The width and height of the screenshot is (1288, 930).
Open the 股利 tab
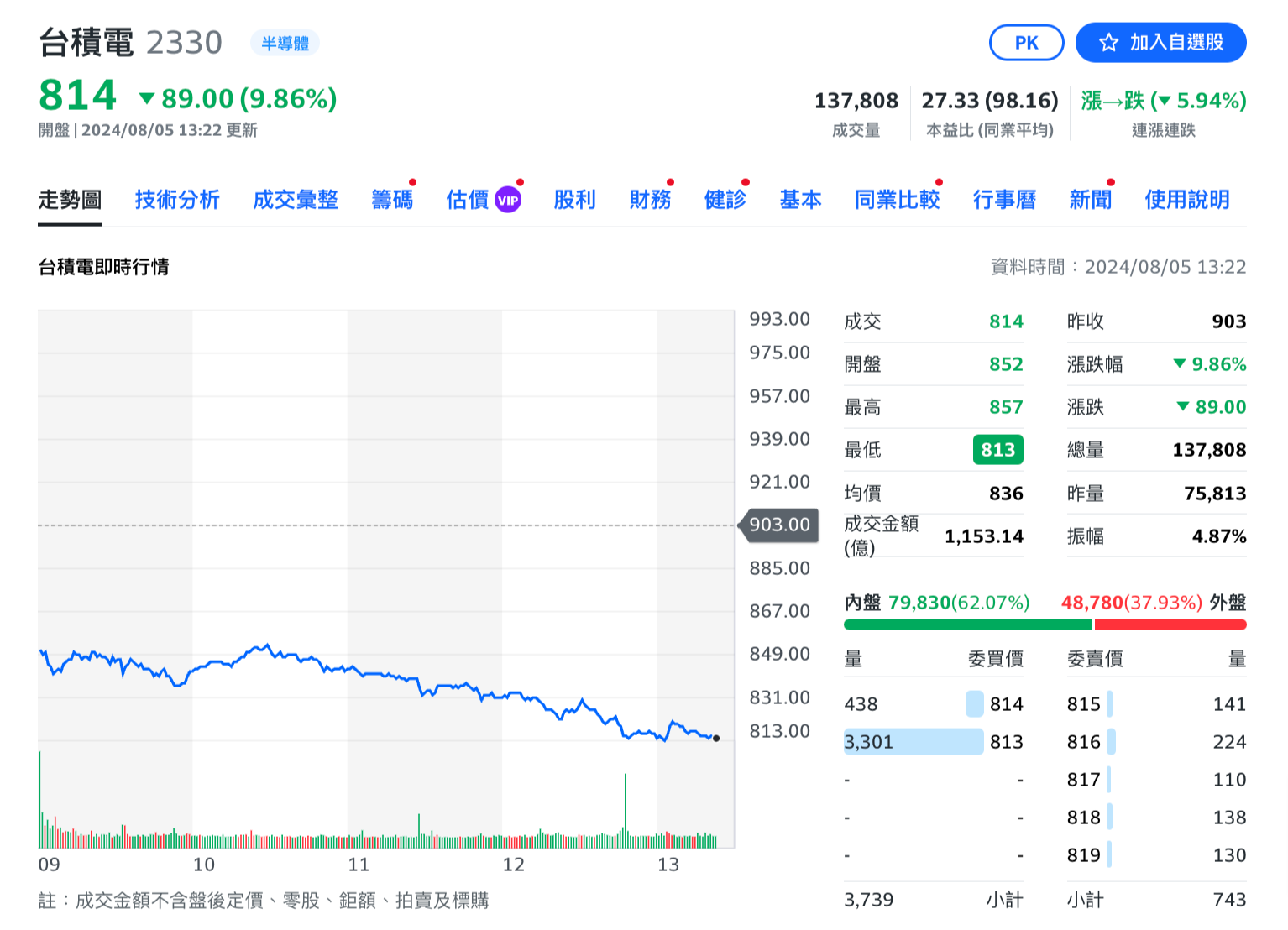point(574,200)
